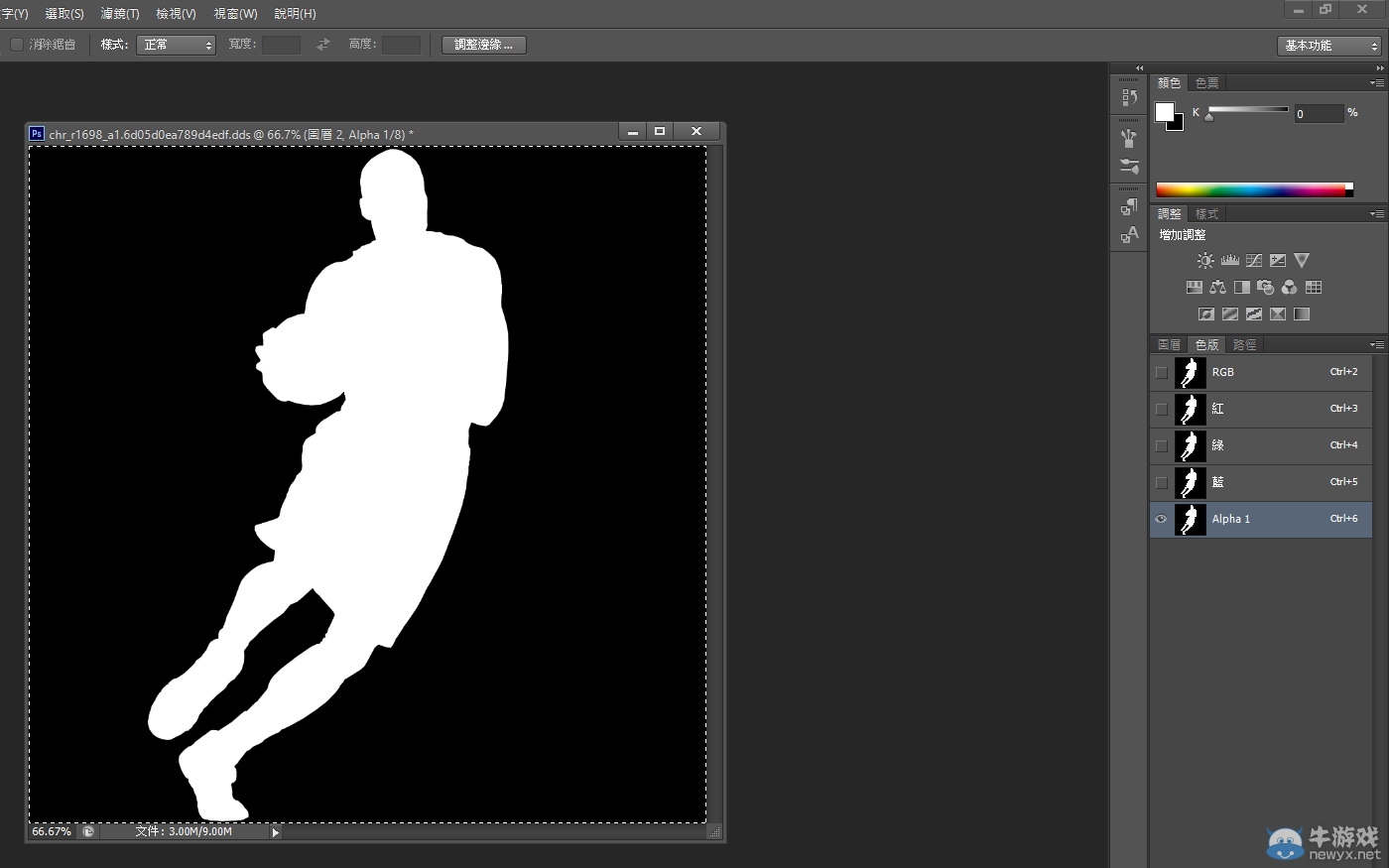Viewport: 1389px width, 868px height.
Task: Show the Red (紅) channel visibility
Action: point(1162,410)
